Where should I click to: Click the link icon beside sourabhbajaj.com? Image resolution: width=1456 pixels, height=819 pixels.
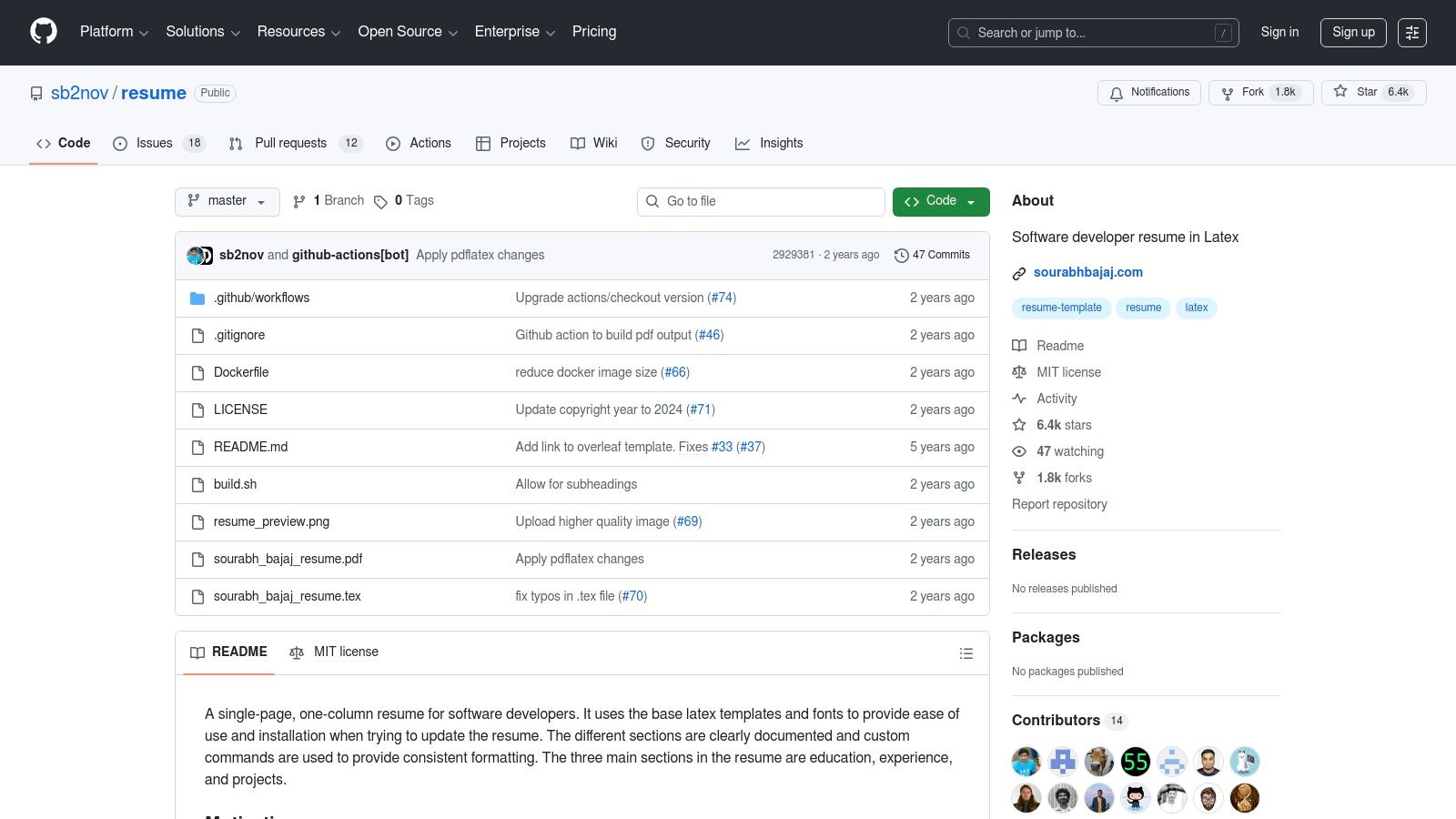(1019, 272)
